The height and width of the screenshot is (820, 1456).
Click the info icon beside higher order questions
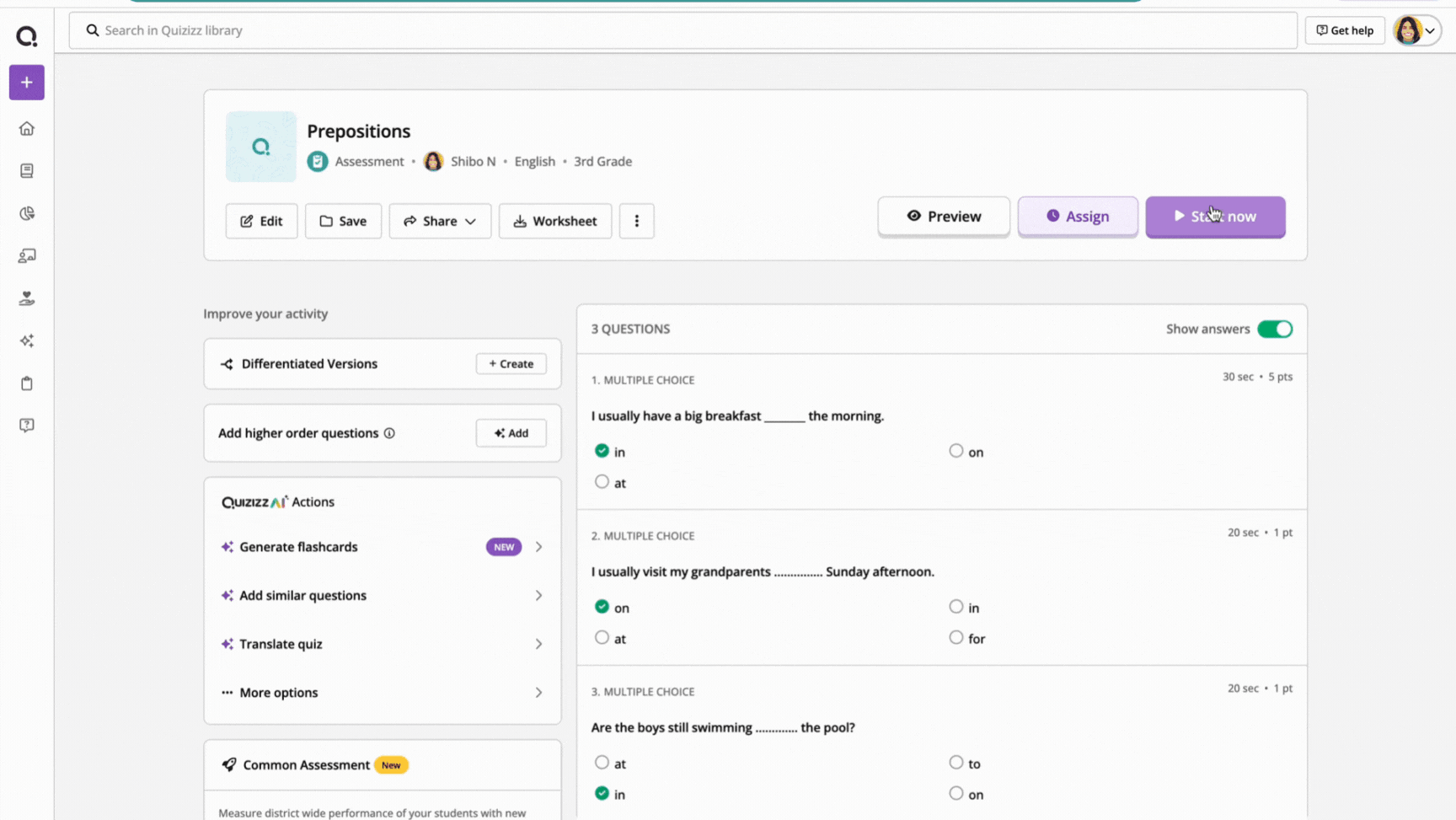(x=389, y=433)
